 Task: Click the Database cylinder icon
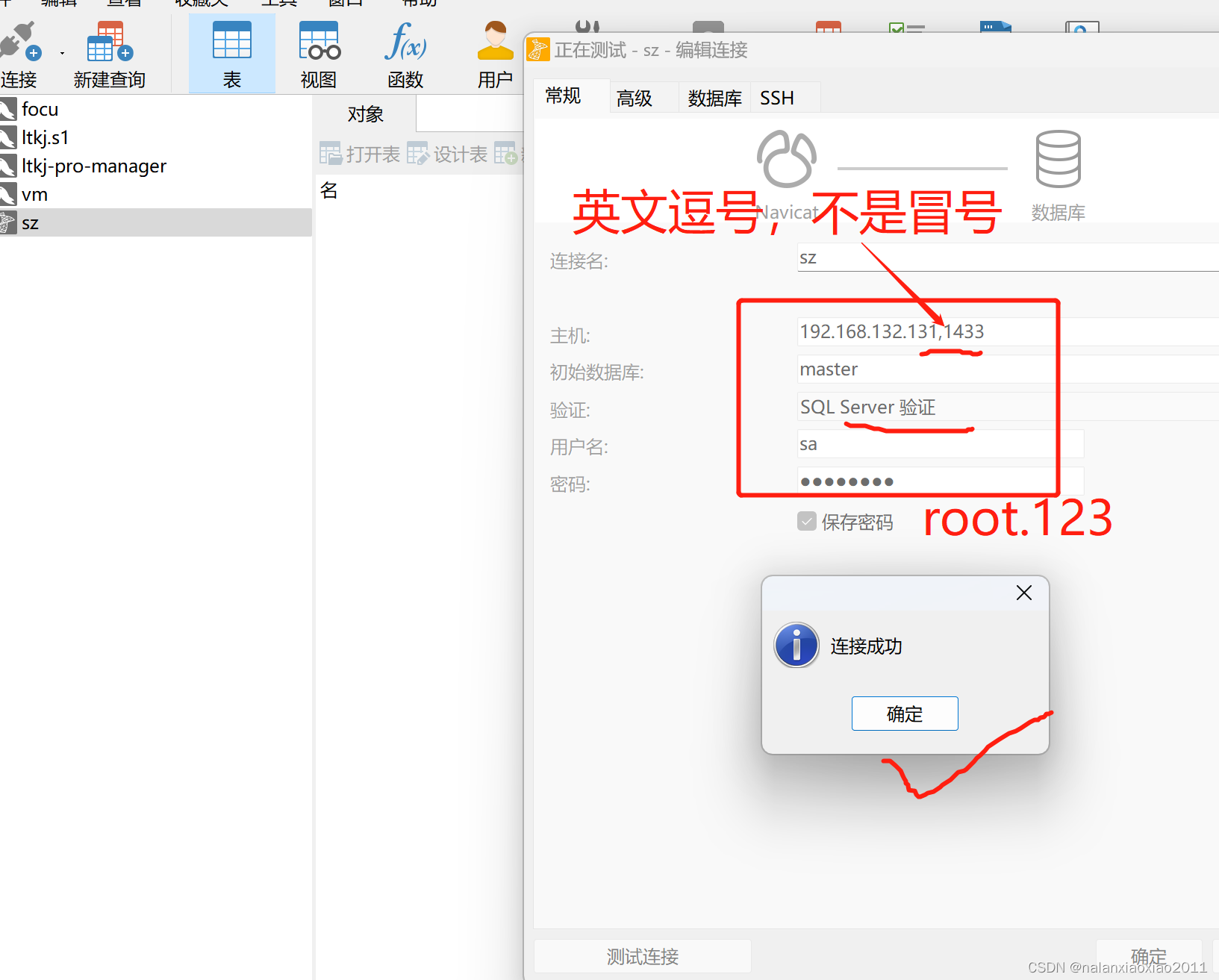point(1058,159)
